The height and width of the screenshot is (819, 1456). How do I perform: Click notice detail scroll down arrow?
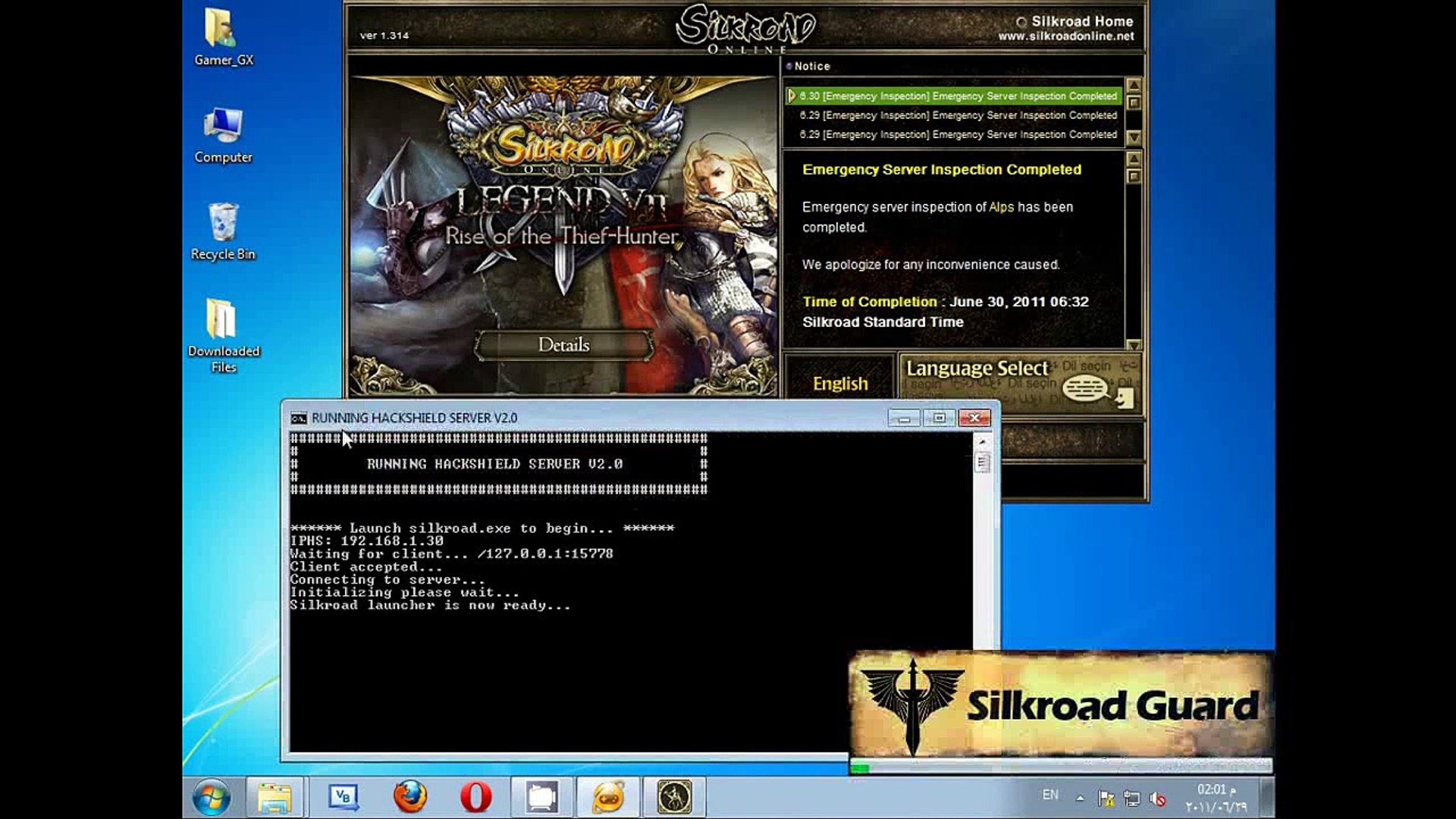(x=1134, y=344)
